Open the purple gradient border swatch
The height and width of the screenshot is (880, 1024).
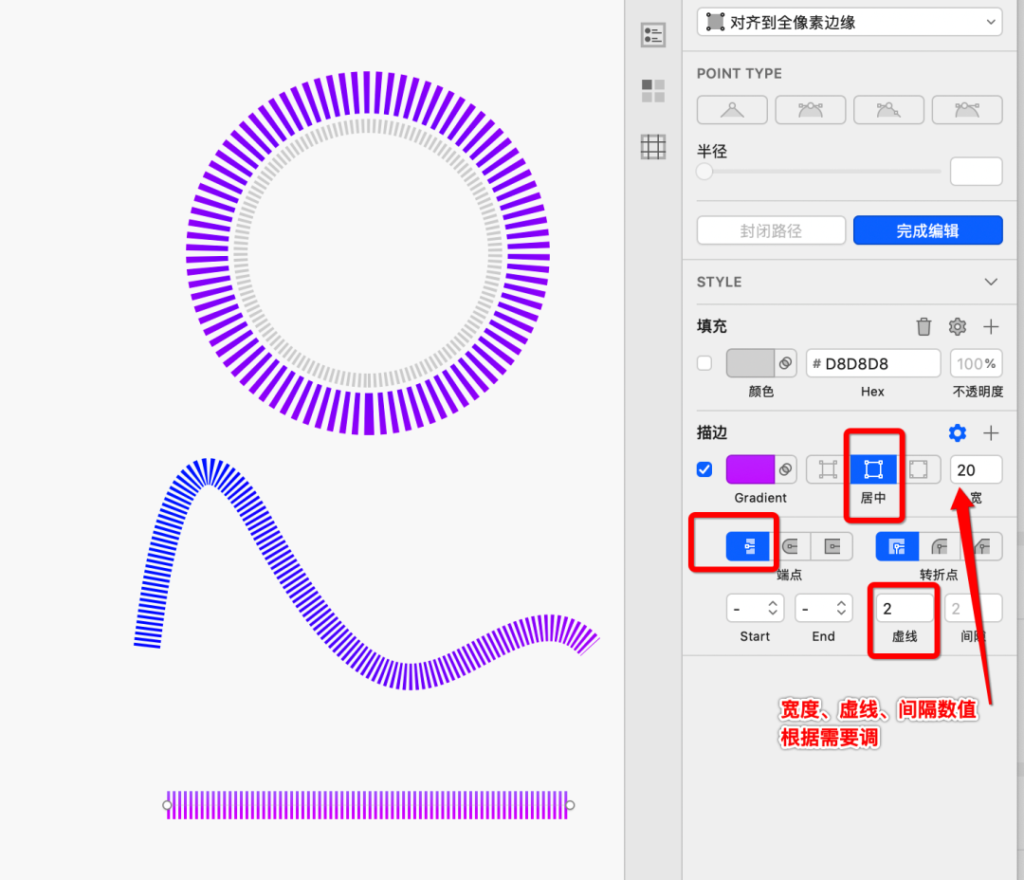click(x=750, y=469)
